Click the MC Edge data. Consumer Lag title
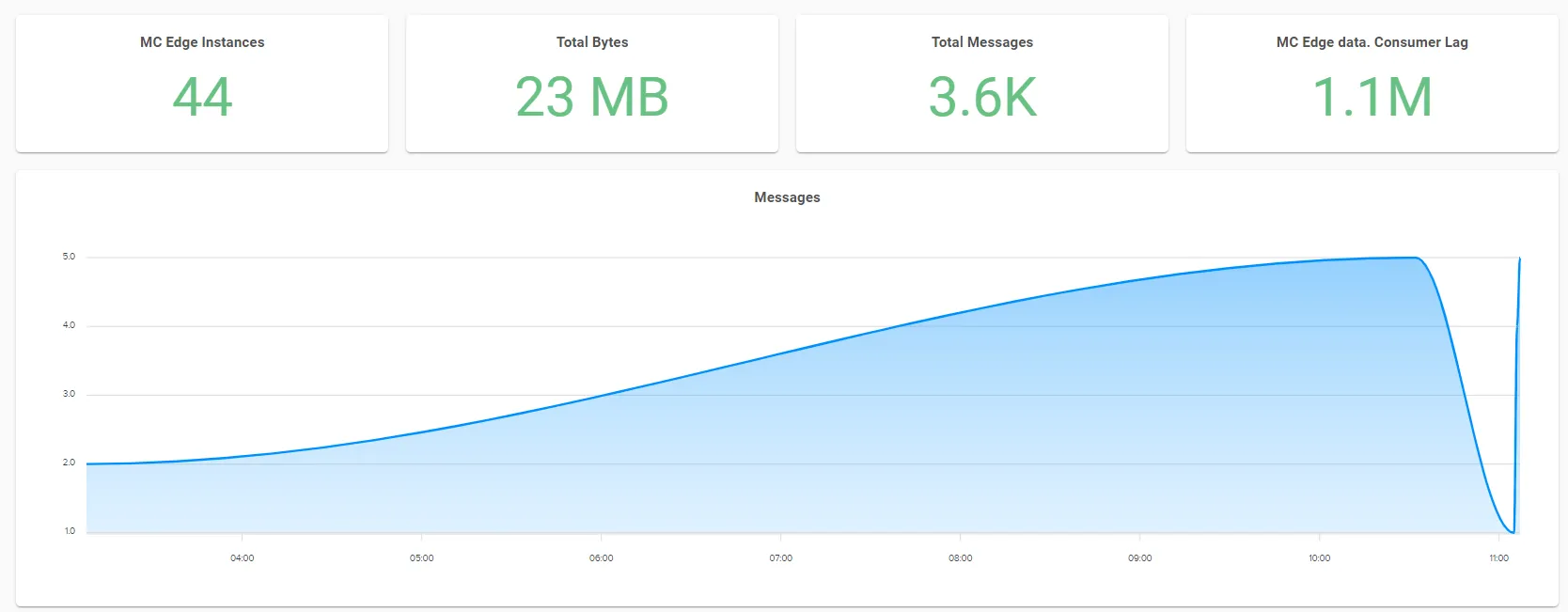The image size is (1568, 612). [1372, 42]
